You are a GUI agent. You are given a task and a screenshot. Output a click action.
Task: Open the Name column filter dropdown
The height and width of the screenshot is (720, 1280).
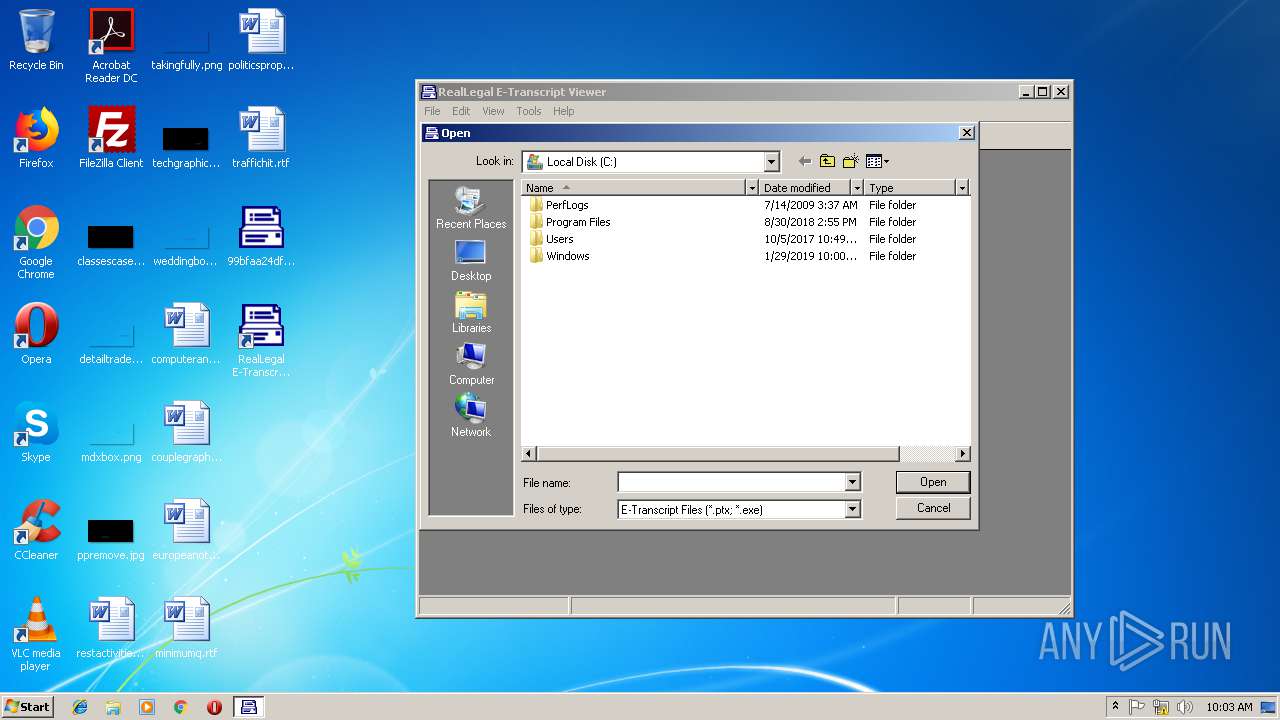tap(752, 188)
